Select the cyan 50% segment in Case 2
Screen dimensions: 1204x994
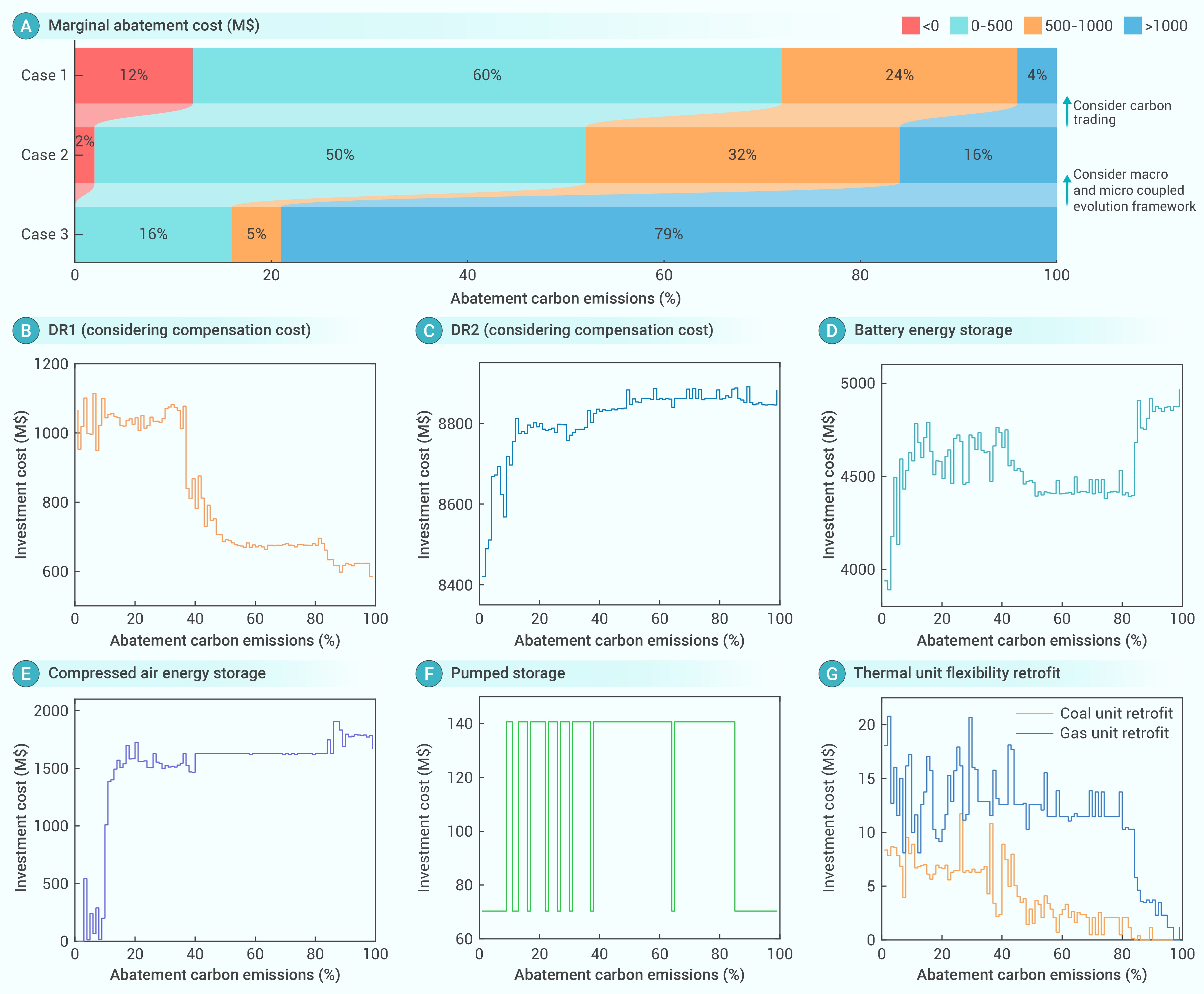[340, 155]
